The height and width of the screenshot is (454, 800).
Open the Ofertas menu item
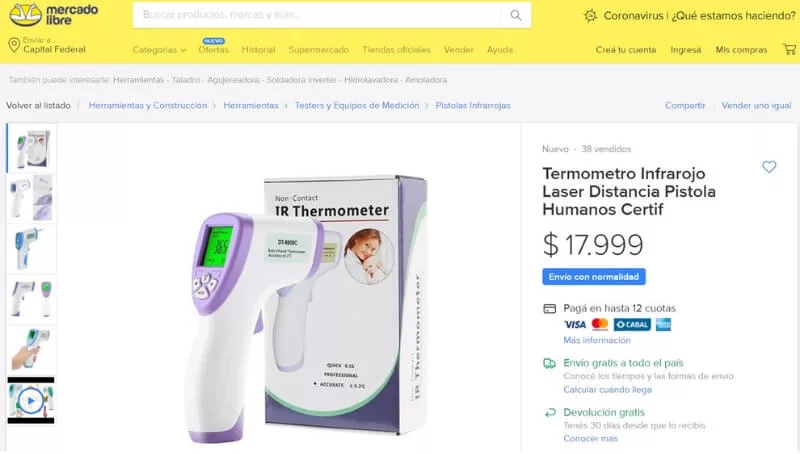pos(213,49)
